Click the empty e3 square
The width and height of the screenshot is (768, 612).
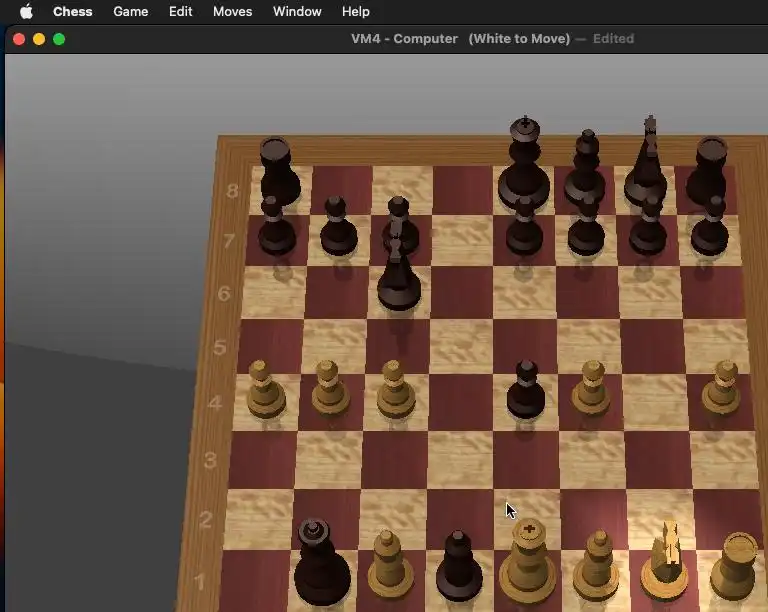pyautogui.click(x=526, y=460)
